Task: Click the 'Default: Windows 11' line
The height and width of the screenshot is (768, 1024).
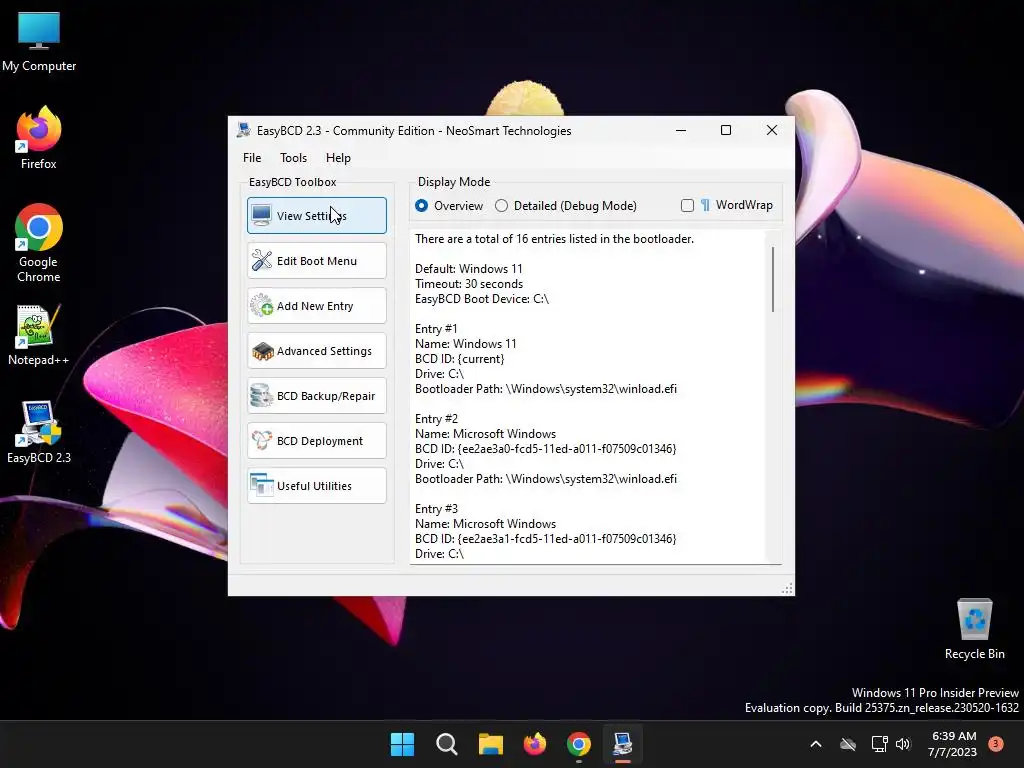Action: coord(469,268)
